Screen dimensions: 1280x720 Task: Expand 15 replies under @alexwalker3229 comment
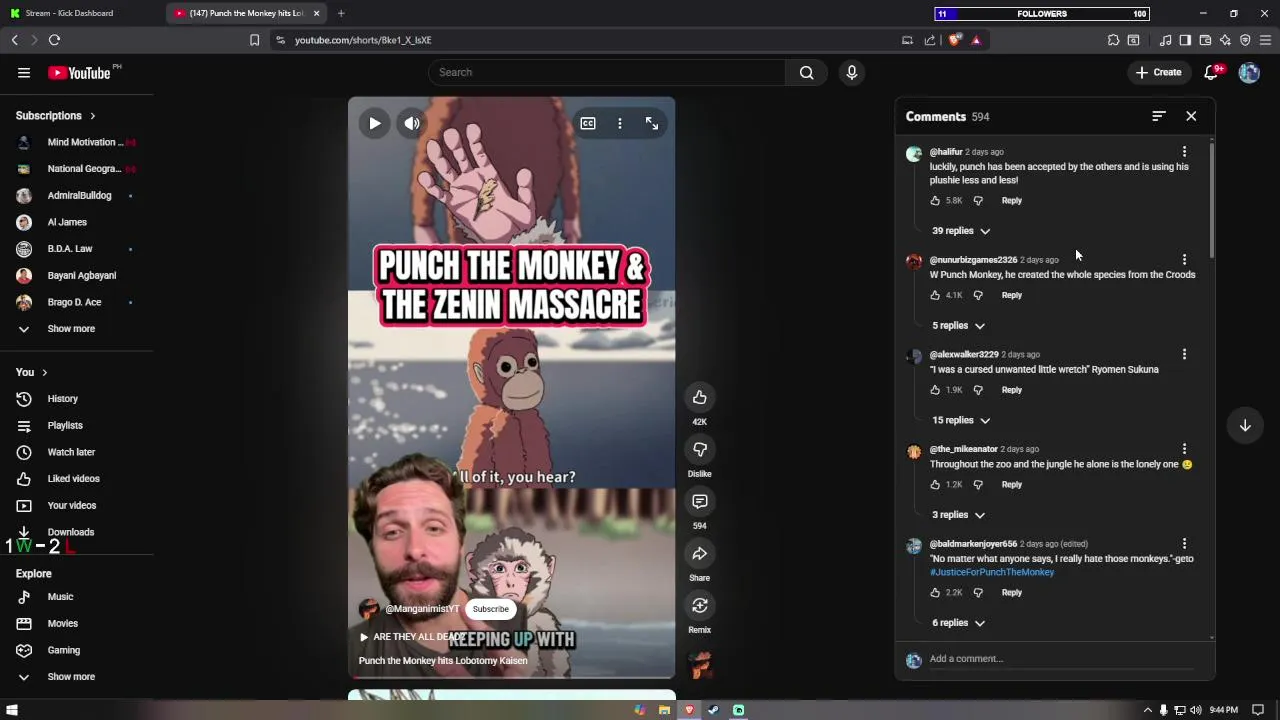[961, 420]
